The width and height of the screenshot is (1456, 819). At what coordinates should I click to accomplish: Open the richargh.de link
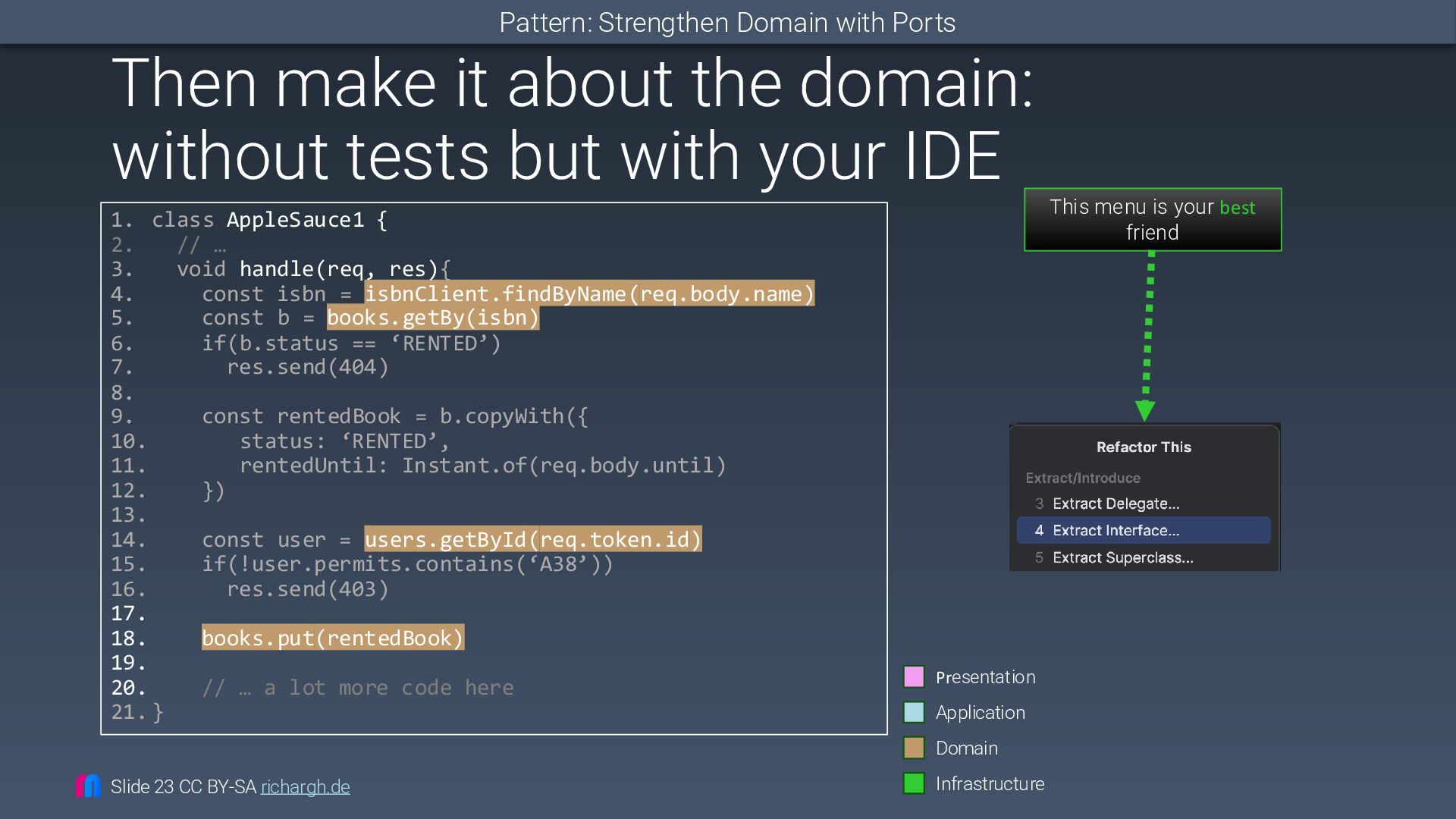click(x=305, y=787)
